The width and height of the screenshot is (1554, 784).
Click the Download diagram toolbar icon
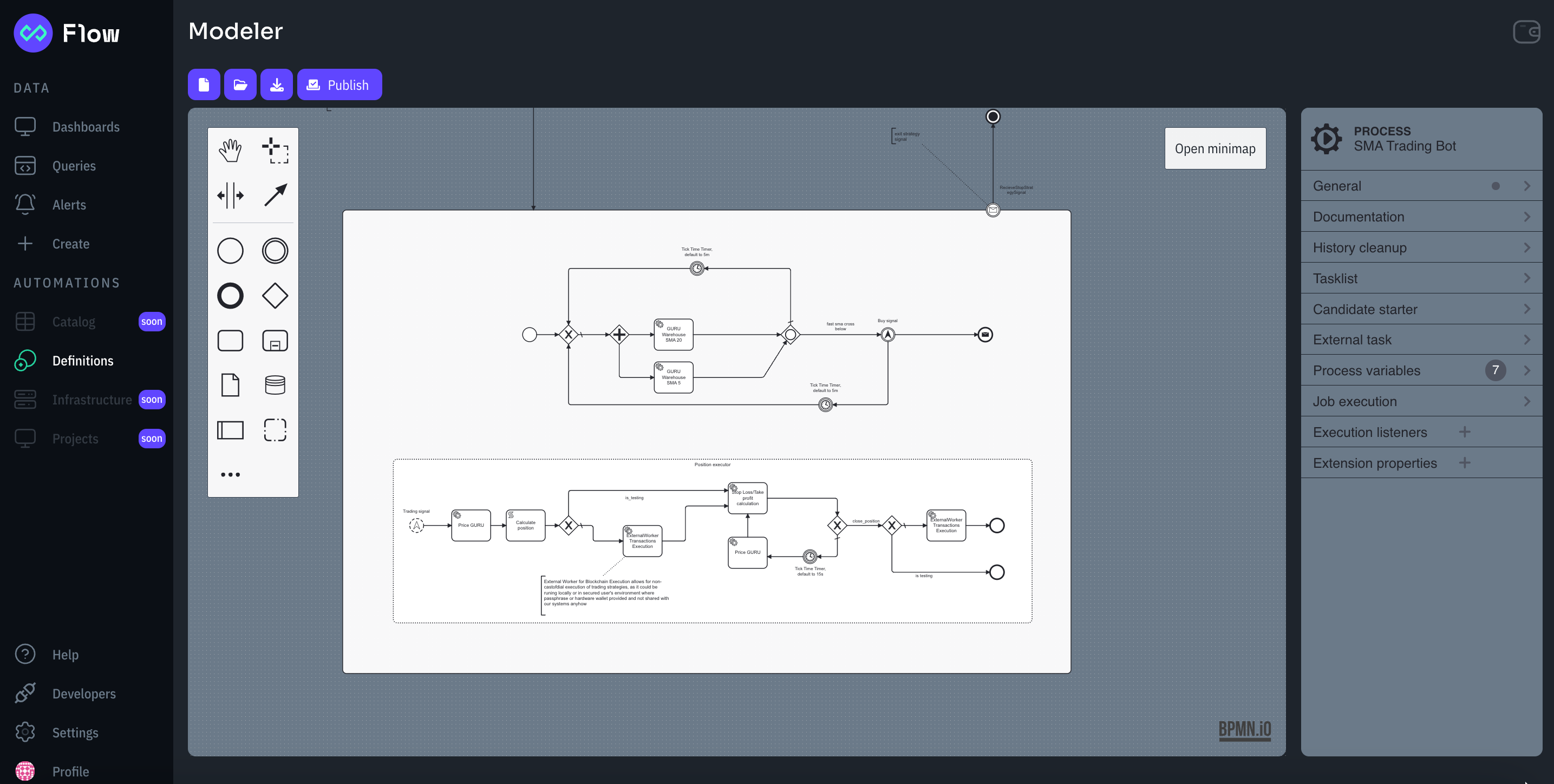pyautogui.click(x=276, y=84)
